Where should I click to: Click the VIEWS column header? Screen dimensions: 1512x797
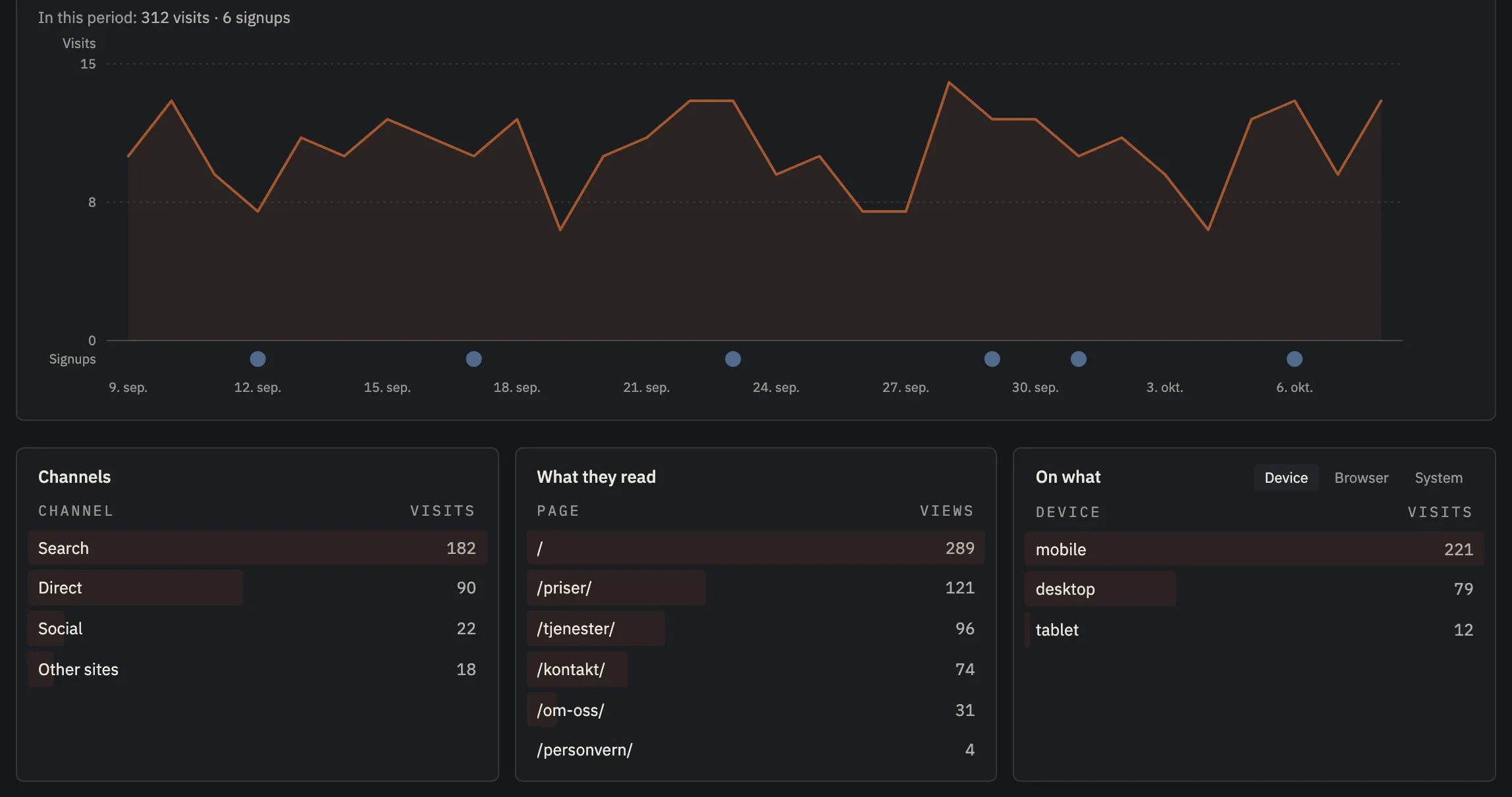click(947, 510)
